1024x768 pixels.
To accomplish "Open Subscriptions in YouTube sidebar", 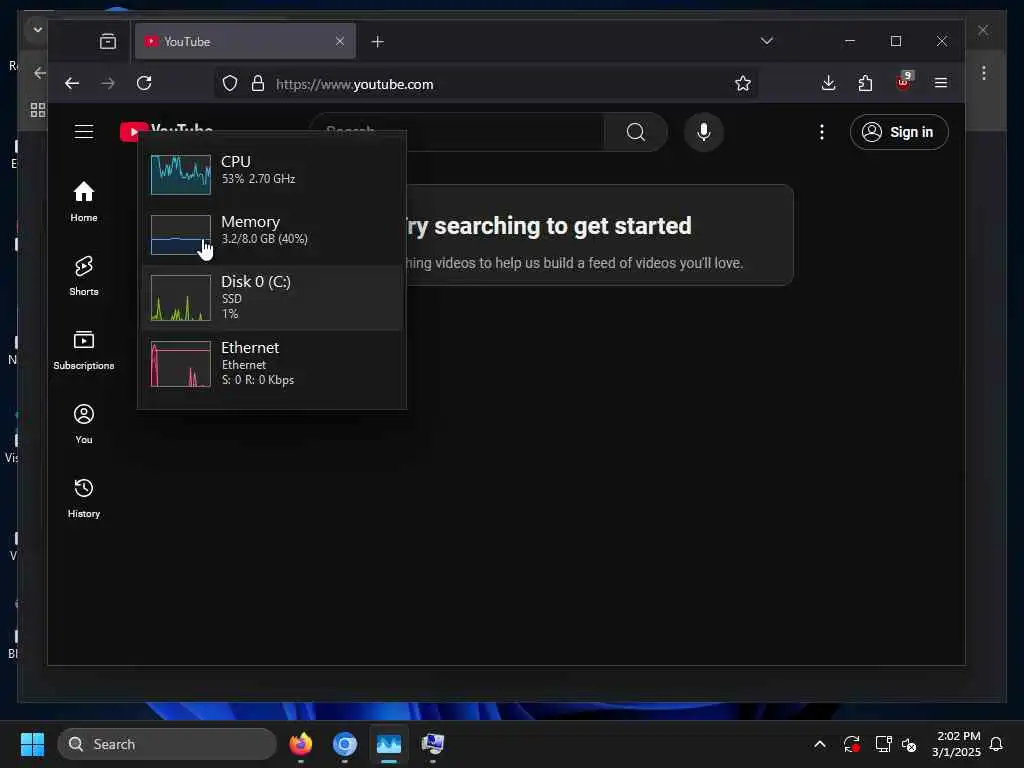I will [84, 350].
